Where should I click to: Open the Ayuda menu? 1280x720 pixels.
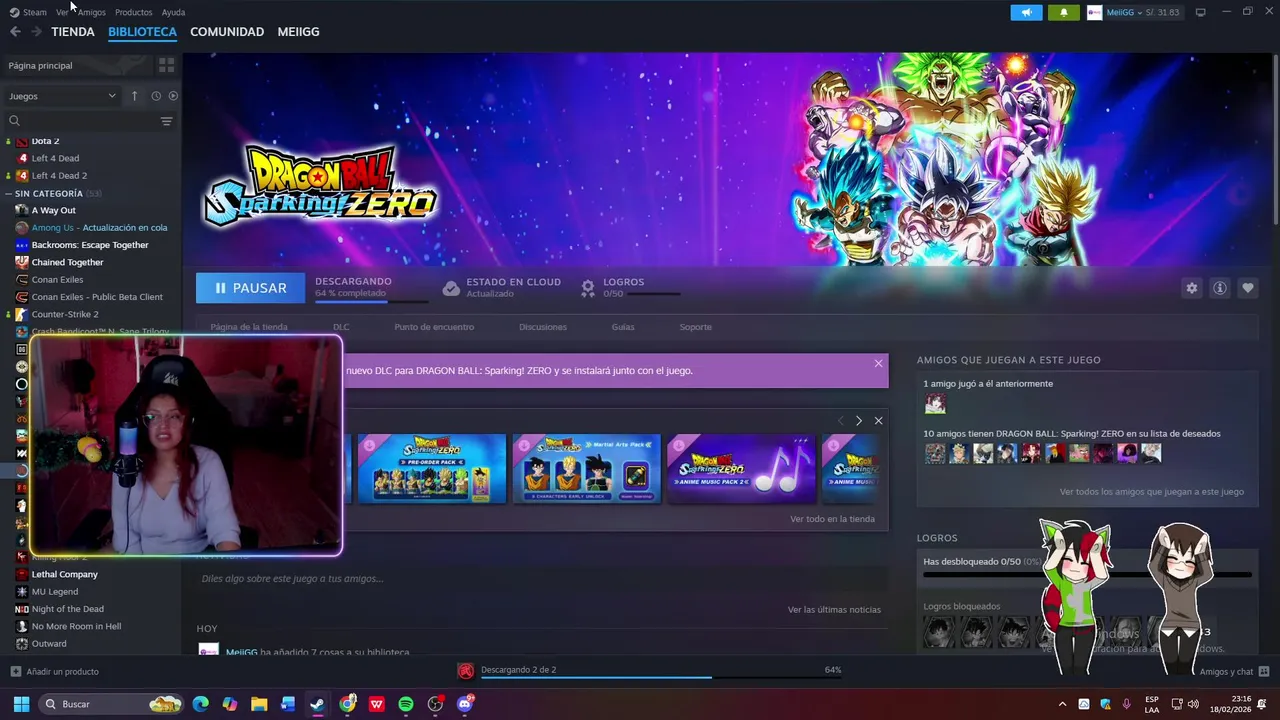point(173,12)
